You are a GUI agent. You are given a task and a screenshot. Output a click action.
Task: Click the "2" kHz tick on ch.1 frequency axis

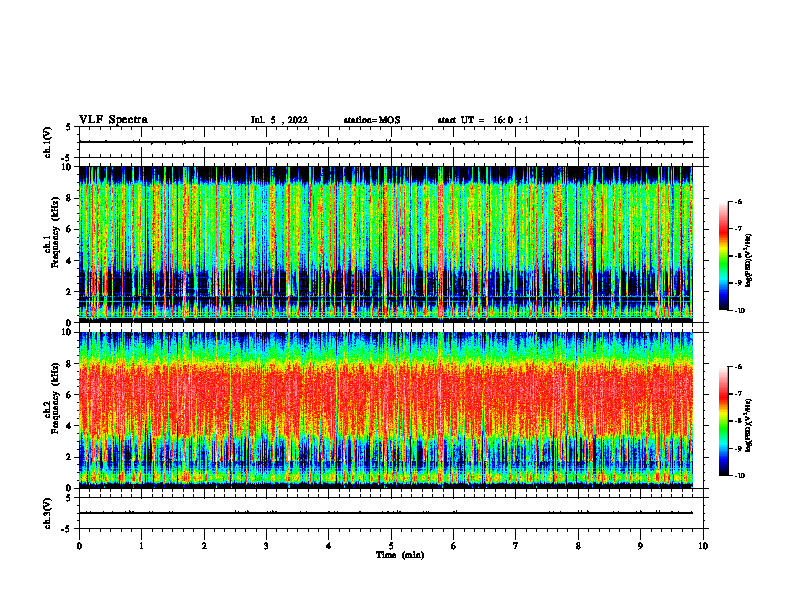tap(69, 291)
